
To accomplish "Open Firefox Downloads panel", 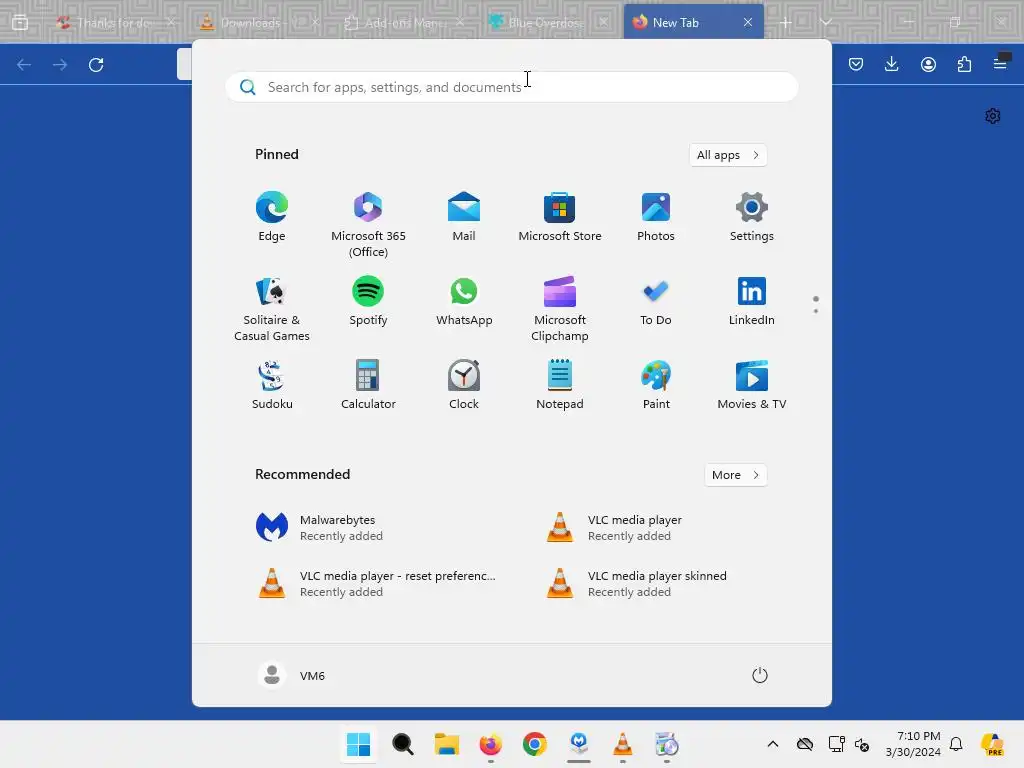I will coord(891,64).
